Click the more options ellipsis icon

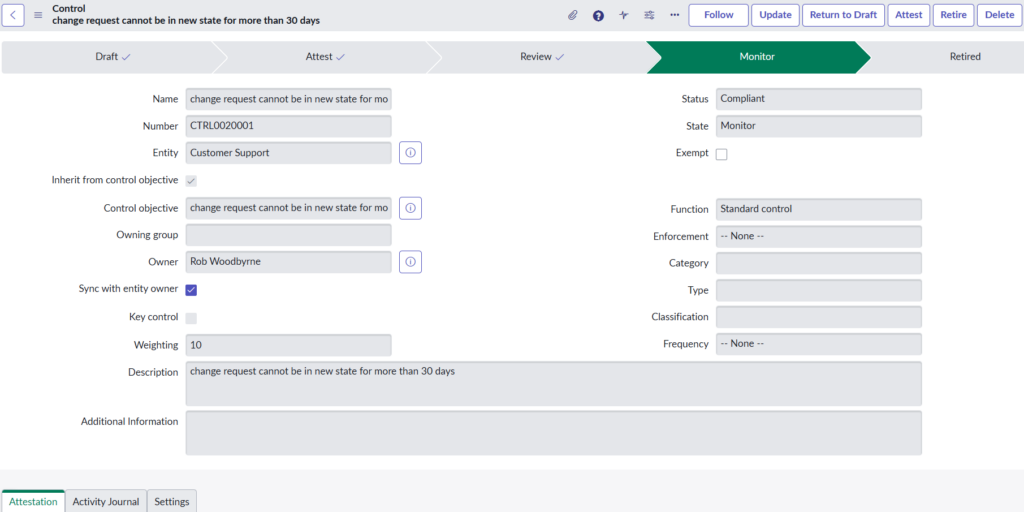pyautogui.click(x=674, y=15)
